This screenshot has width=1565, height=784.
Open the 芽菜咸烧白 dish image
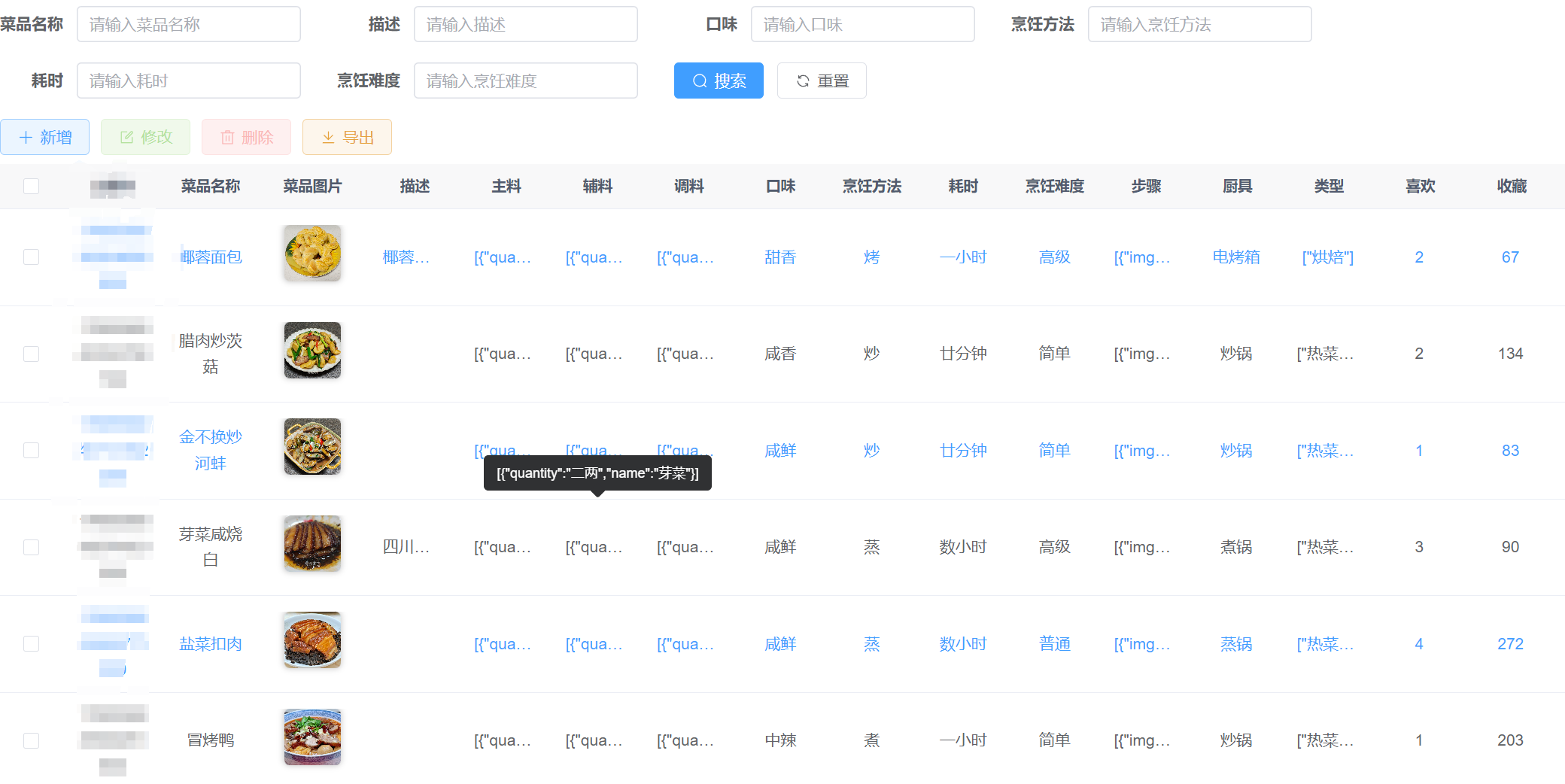pyautogui.click(x=312, y=543)
